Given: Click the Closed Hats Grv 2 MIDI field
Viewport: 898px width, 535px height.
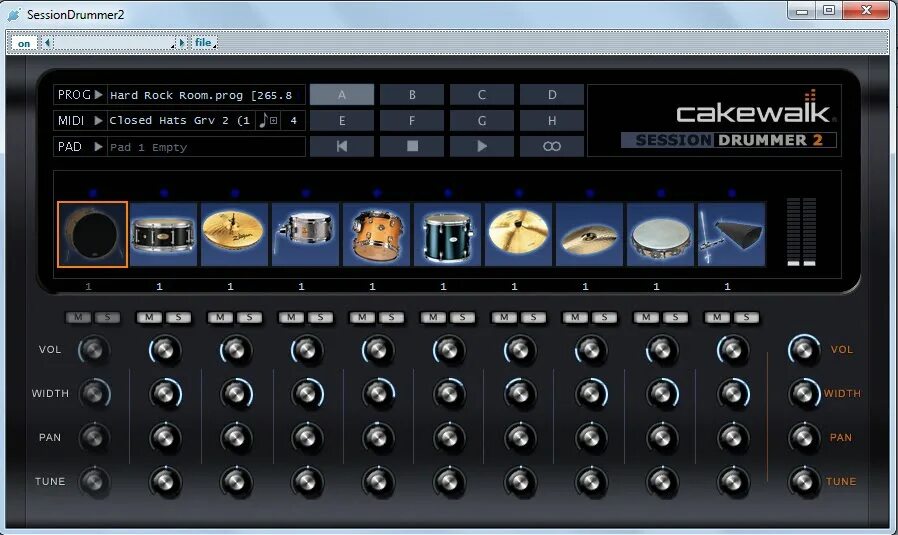Looking at the screenshot, I should pos(181,121).
